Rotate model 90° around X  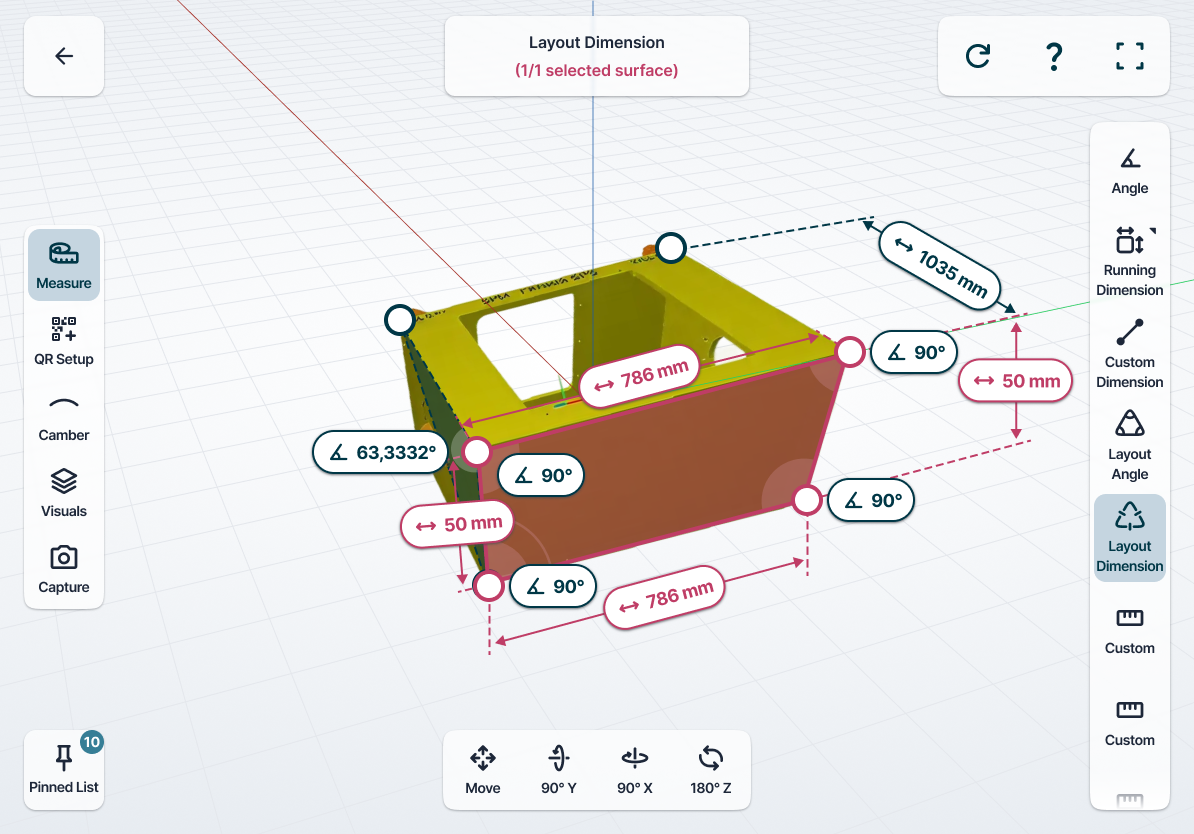634,770
